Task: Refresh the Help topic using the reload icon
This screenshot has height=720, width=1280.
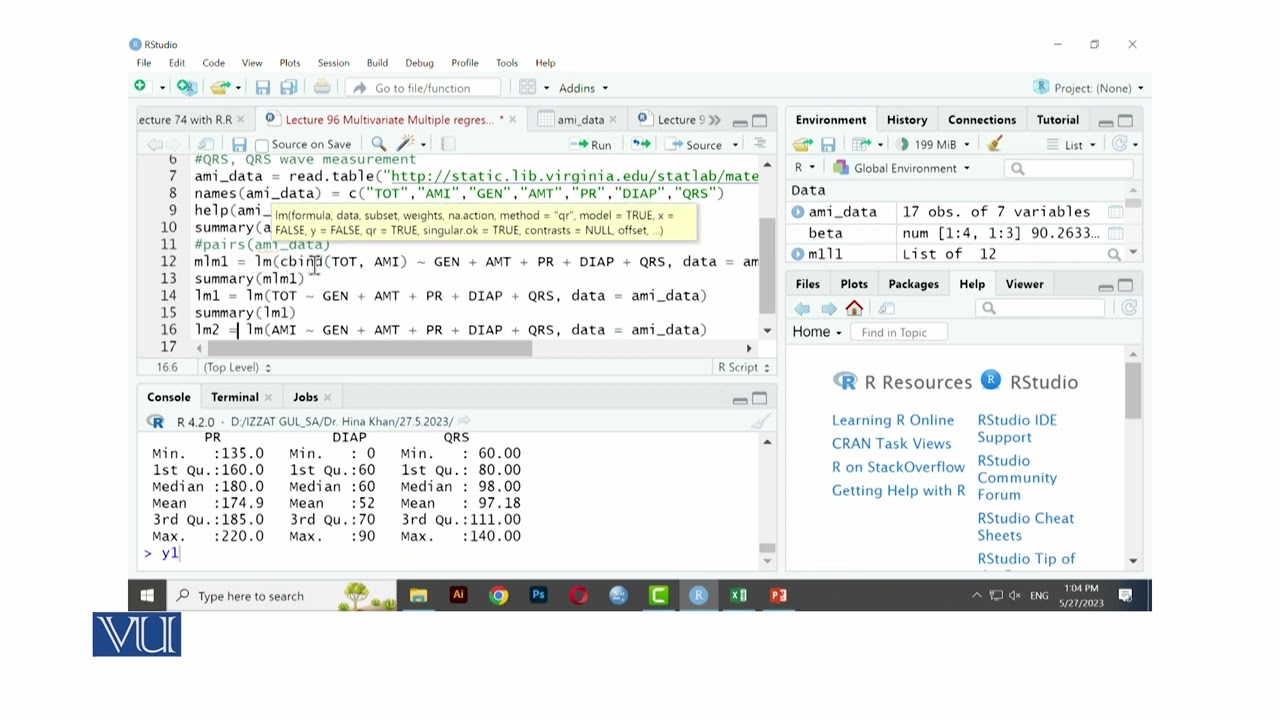Action: click(x=1129, y=308)
